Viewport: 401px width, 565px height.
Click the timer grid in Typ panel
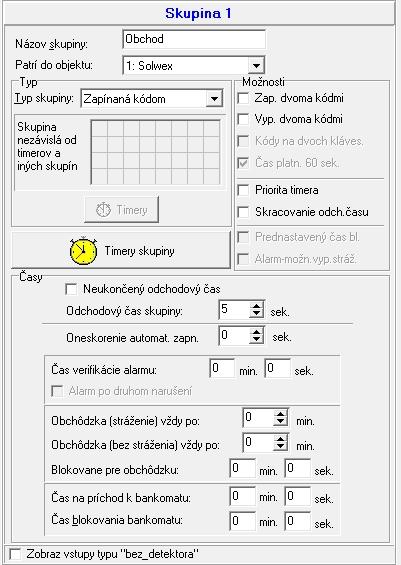click(156, 152)
